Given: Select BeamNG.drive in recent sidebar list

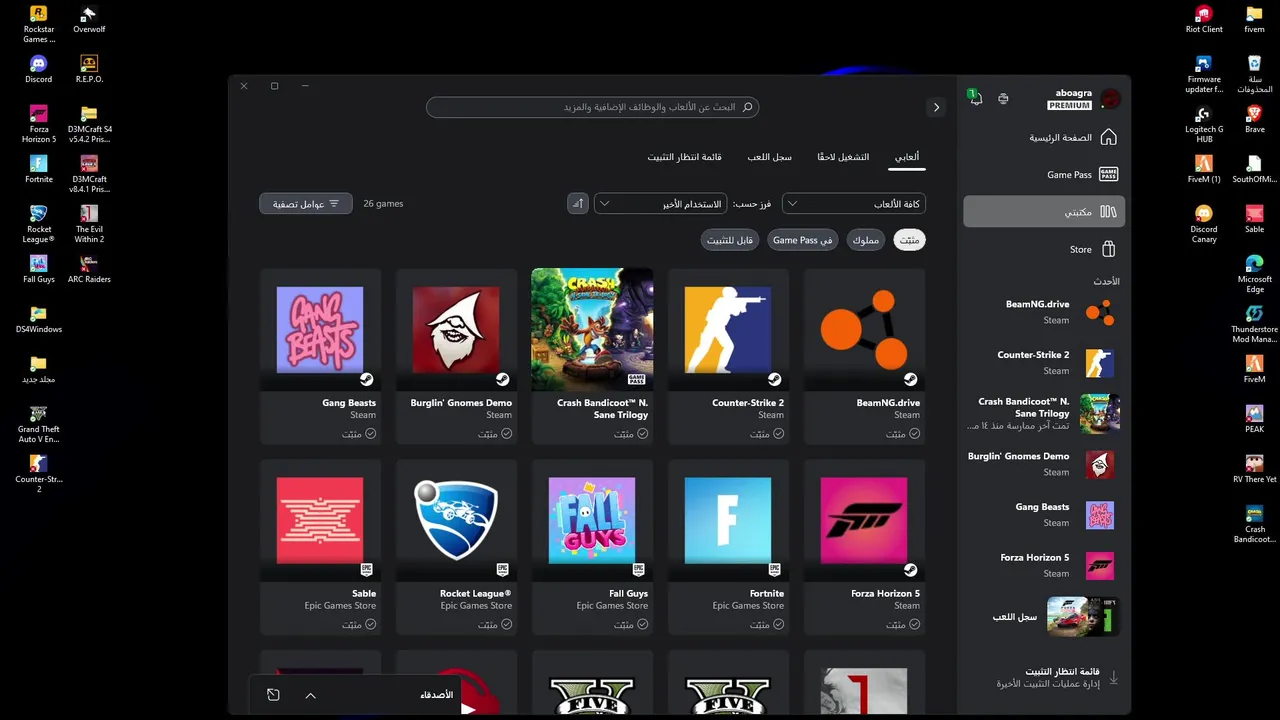Looking at the screenshot, I should point(1043,312).
